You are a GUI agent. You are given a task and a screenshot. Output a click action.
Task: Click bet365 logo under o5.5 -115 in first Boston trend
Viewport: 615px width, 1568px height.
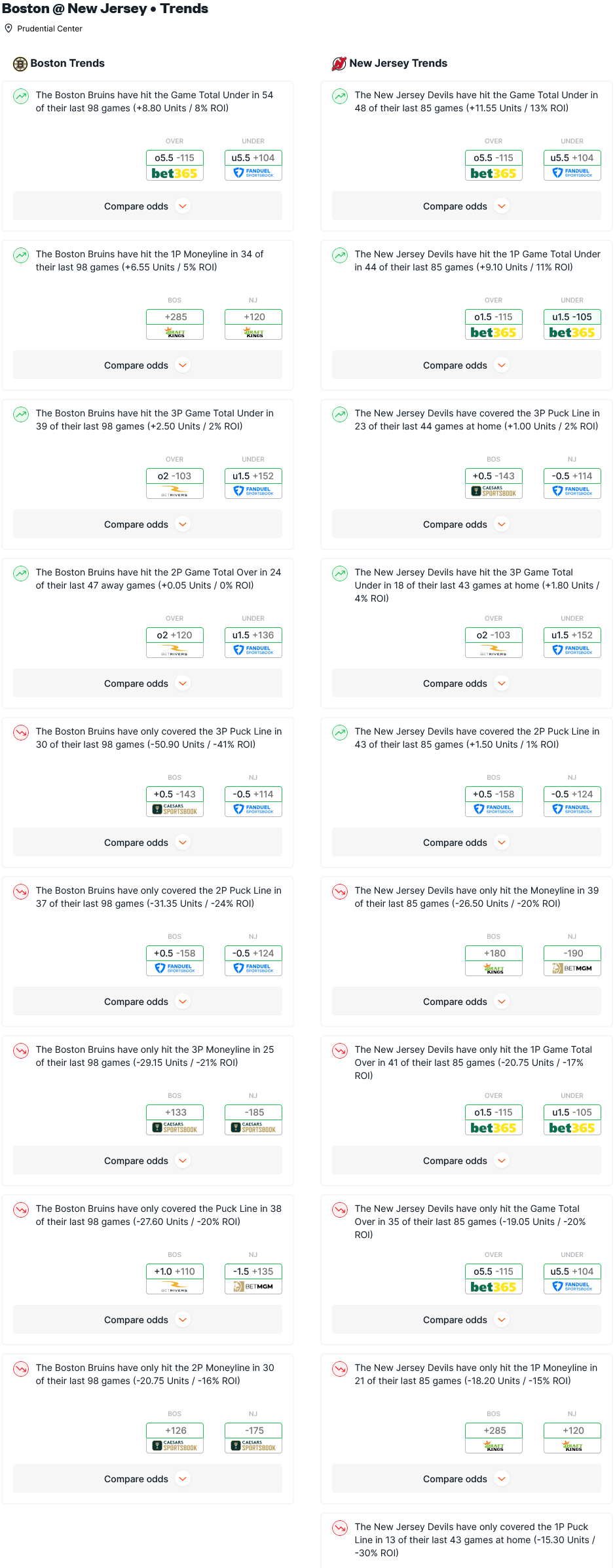175,173
